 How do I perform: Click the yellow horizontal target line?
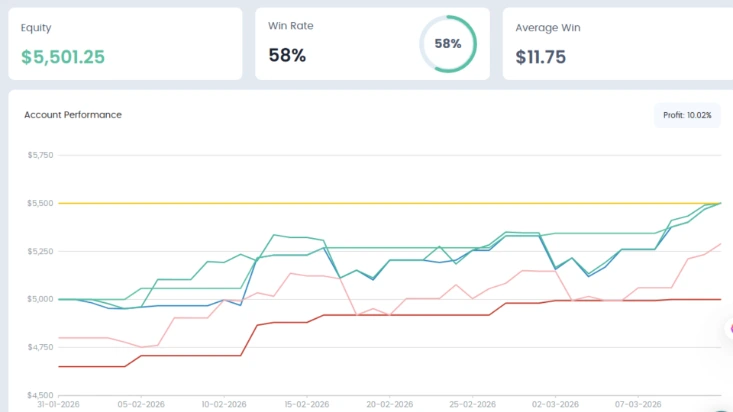(x=300, y=203)
